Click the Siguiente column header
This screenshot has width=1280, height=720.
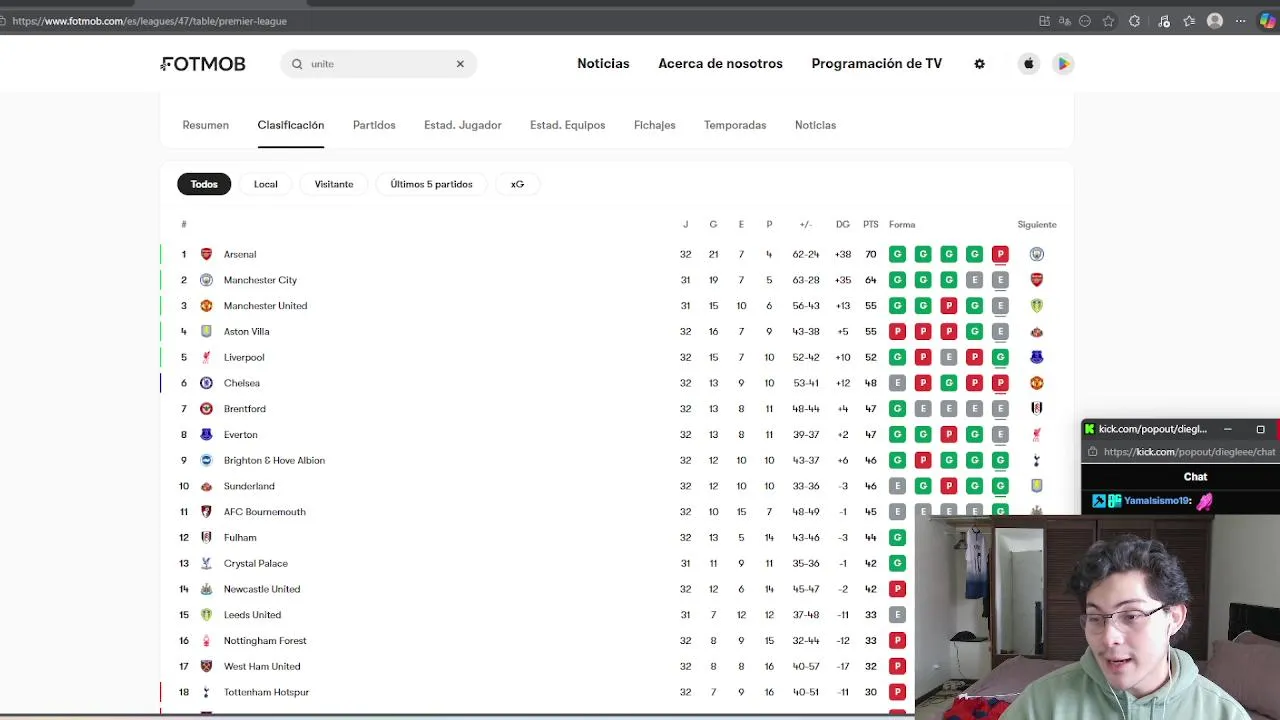(x=1037, y=225)
